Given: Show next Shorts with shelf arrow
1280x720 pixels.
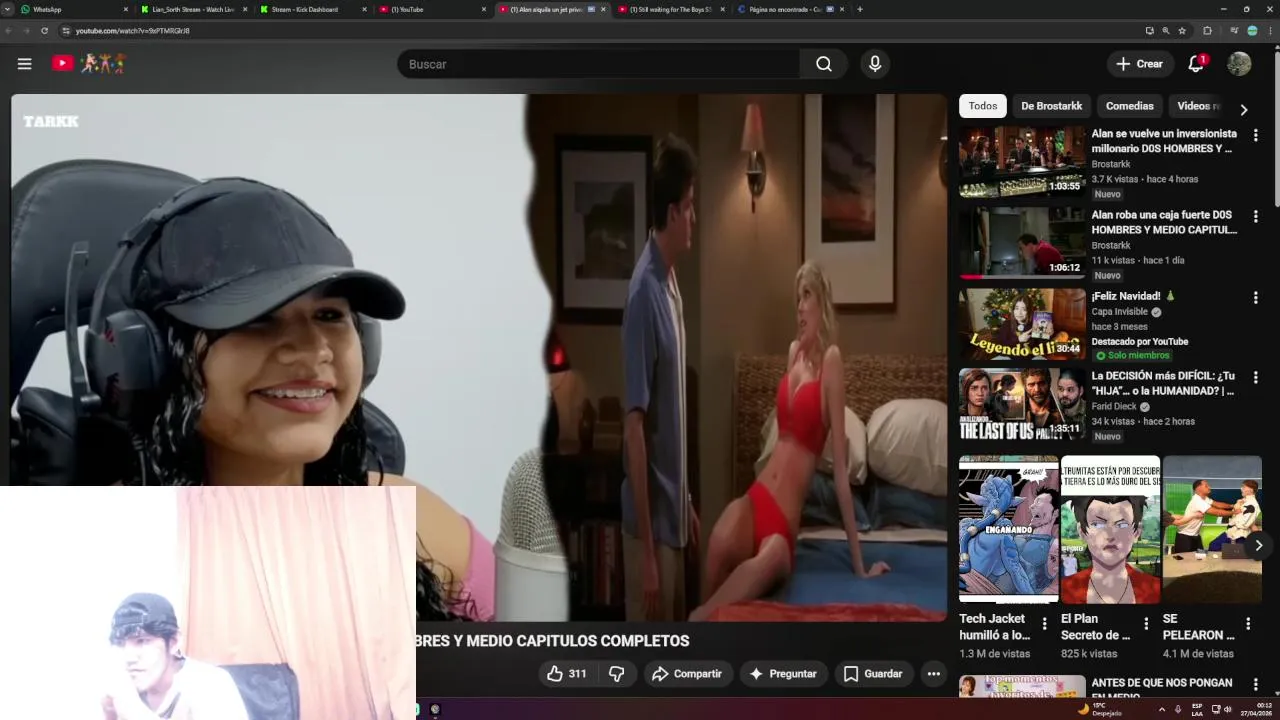Looking at the screenshot, I should coord(1258,545).
